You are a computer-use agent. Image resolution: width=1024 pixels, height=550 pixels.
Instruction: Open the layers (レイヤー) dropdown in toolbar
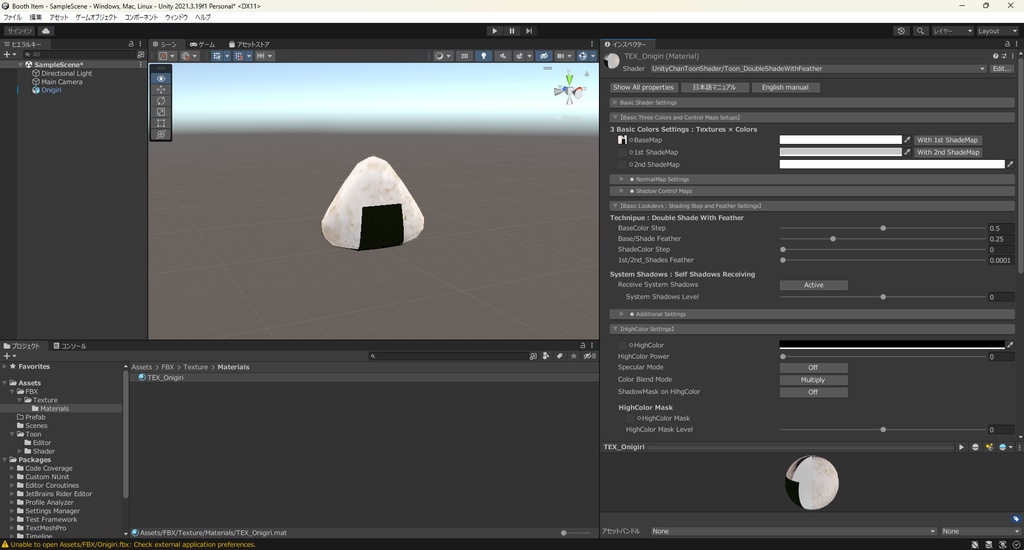(952, 31)
